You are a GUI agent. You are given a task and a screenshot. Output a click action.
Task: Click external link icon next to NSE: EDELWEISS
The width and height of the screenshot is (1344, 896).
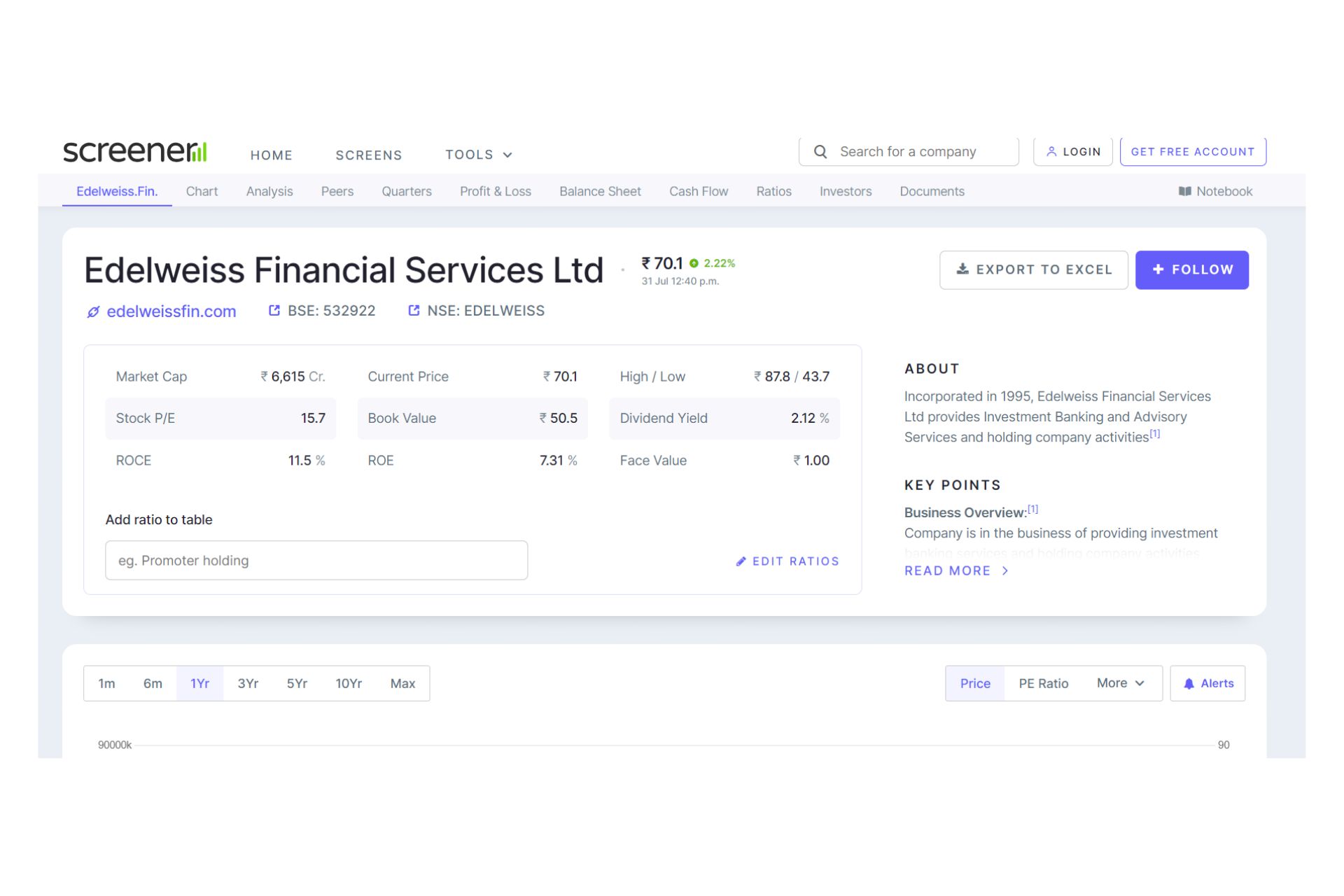(414, 310)
